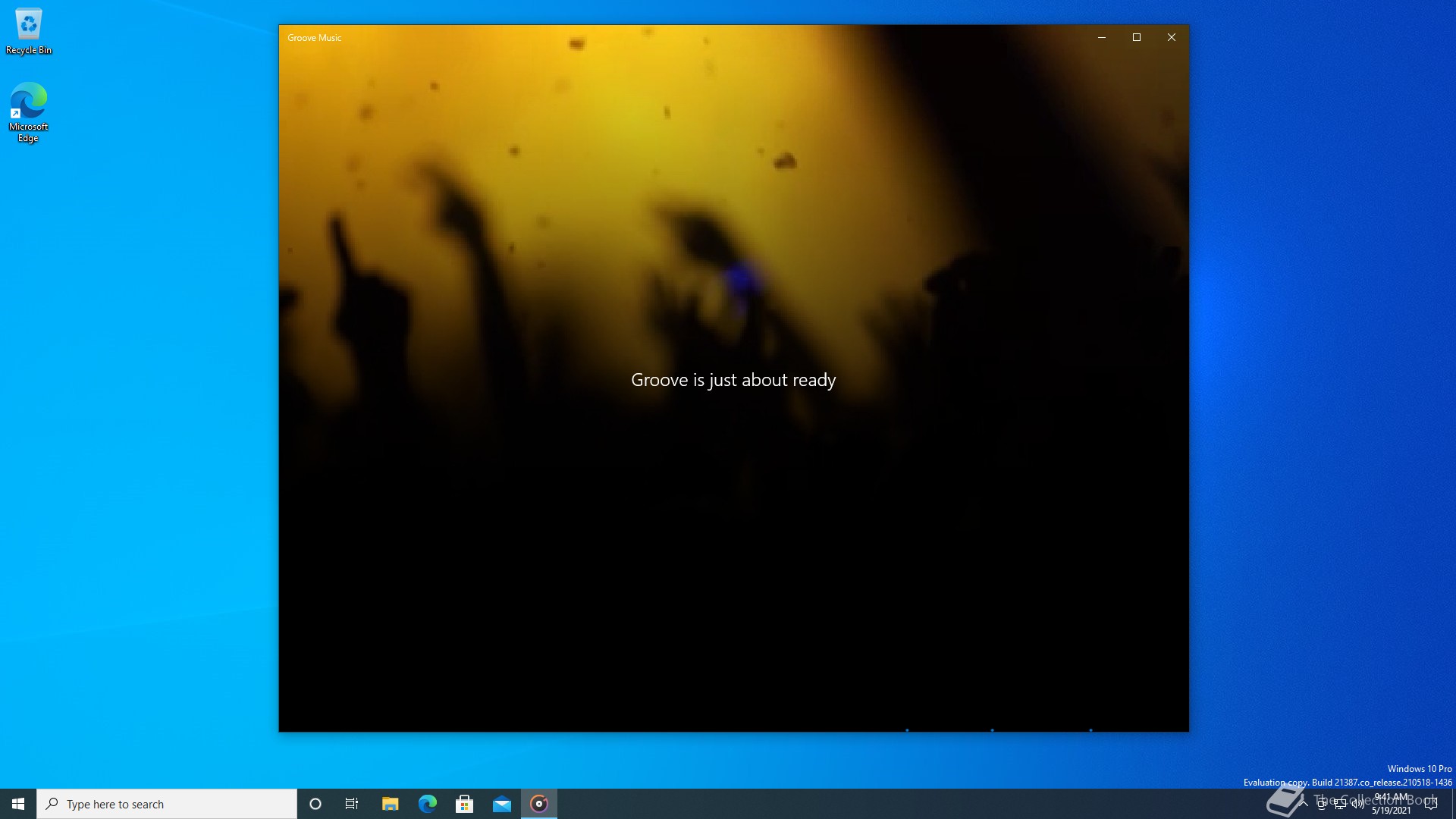Click the Show desktop strip in the taskbar
The width and height of the screenshot is (1456, 819).
click(x=1453, y=804)
